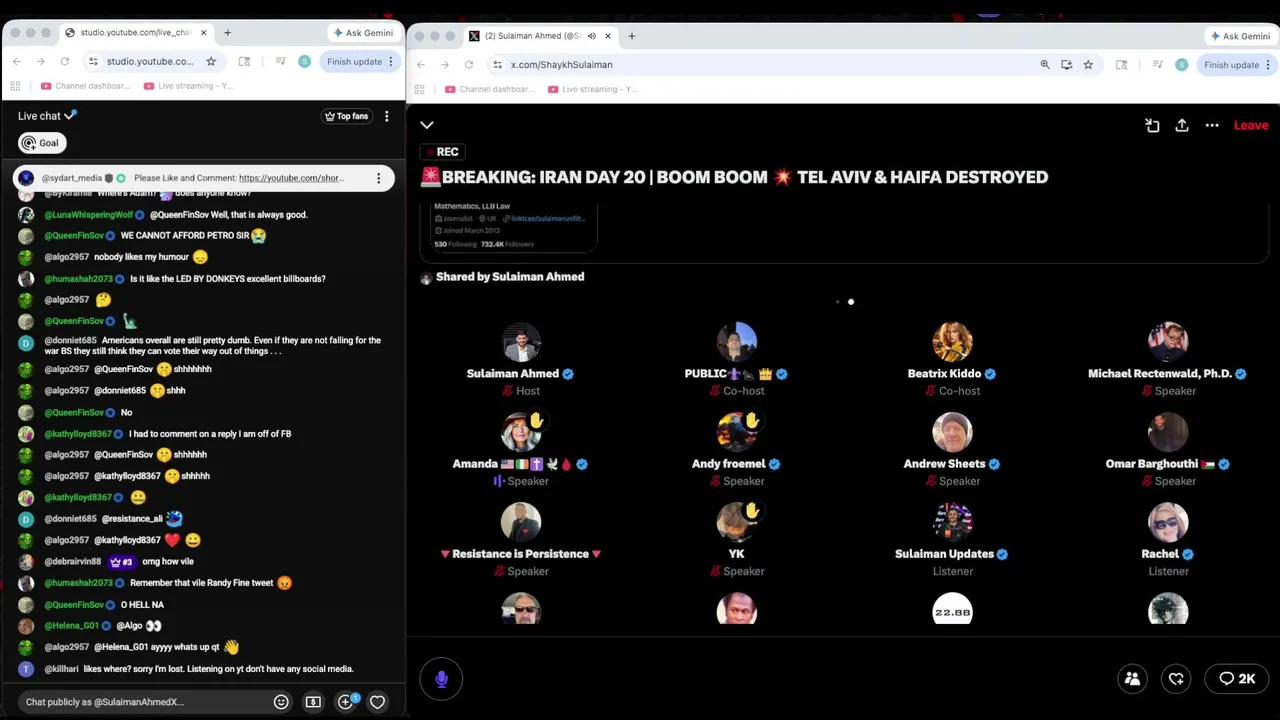Open the three-dot more menu in Space
1280x720 pixels.
click(1212, 125)
